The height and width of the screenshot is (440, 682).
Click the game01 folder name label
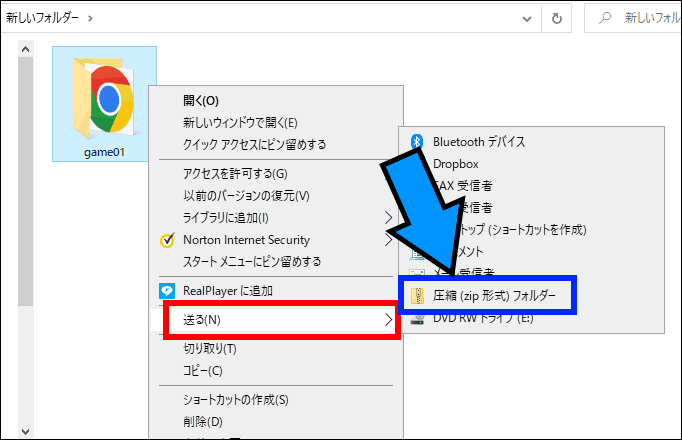(x=104, y=152)
